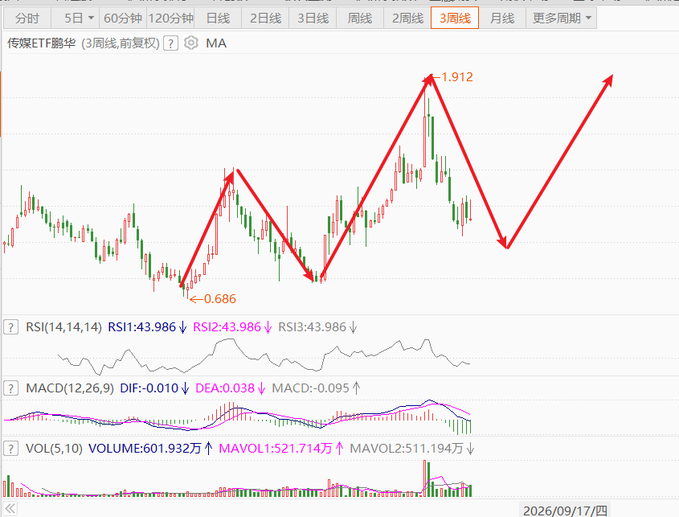Click the DEA:0.038 value

coord(225,388)
